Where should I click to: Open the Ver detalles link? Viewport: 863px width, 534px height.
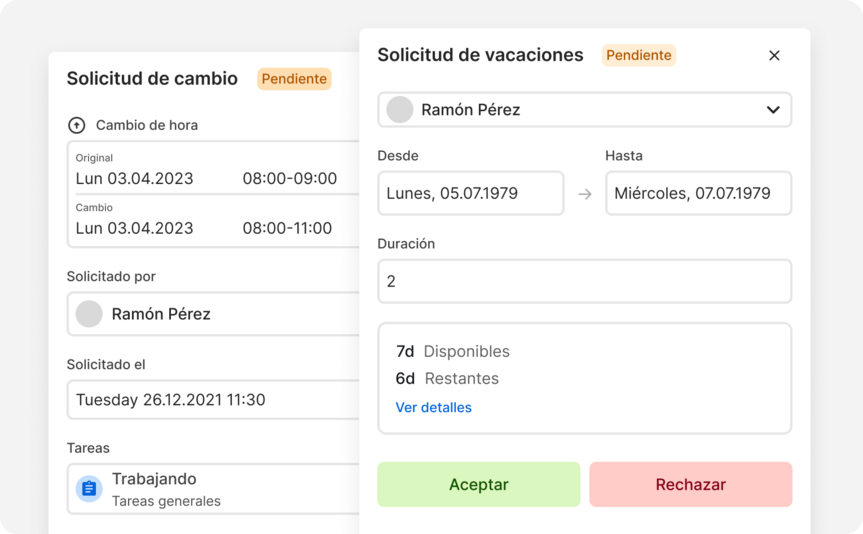tap(433, 407)
